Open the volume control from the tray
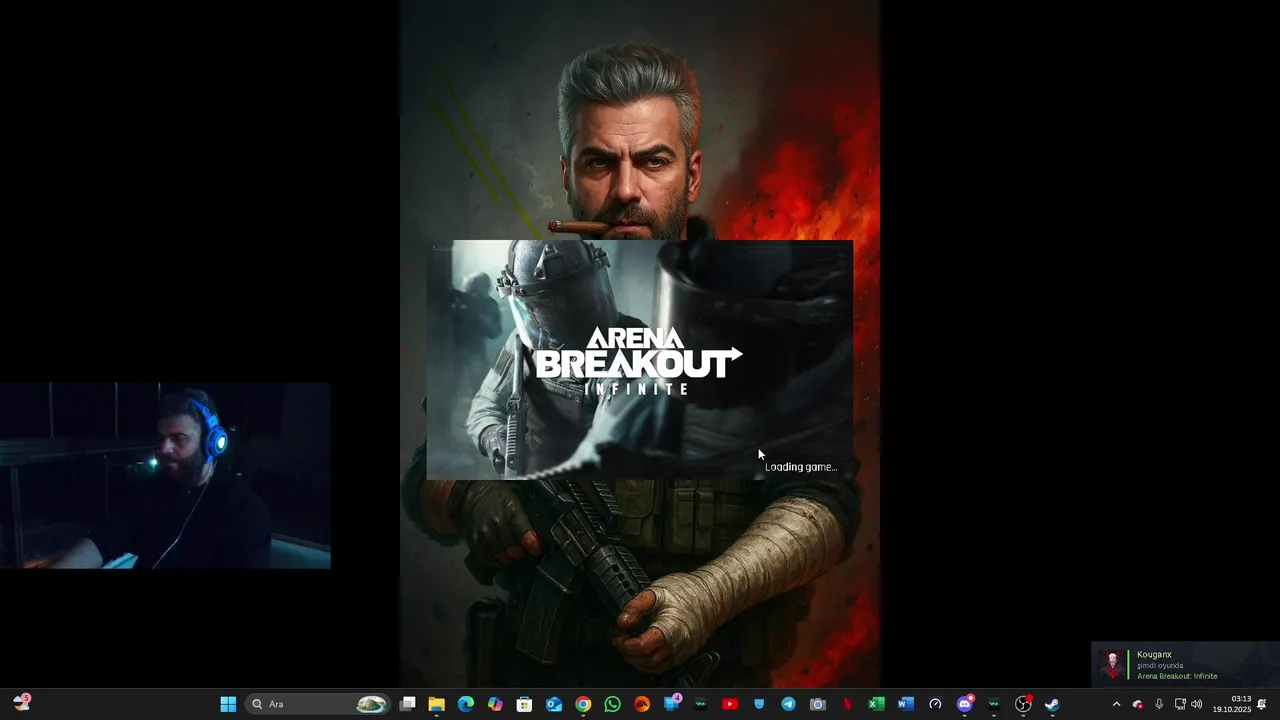This screenshot has width=1280, height=720. pyautogui.click(x=1196, y=704)
